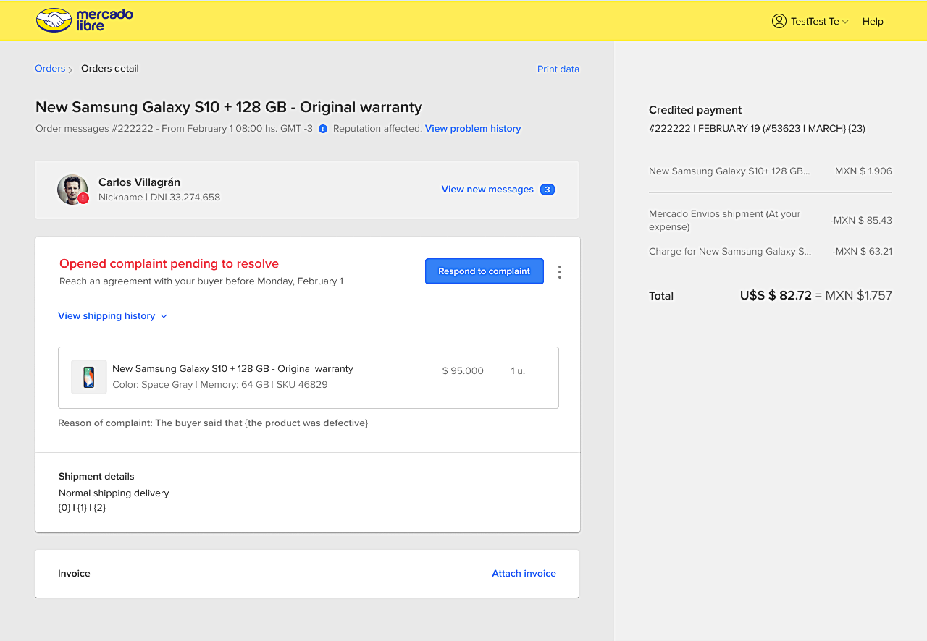Open the three-dot complaint options menu
This screenshot has height=641, width=927.
[559, 272]
